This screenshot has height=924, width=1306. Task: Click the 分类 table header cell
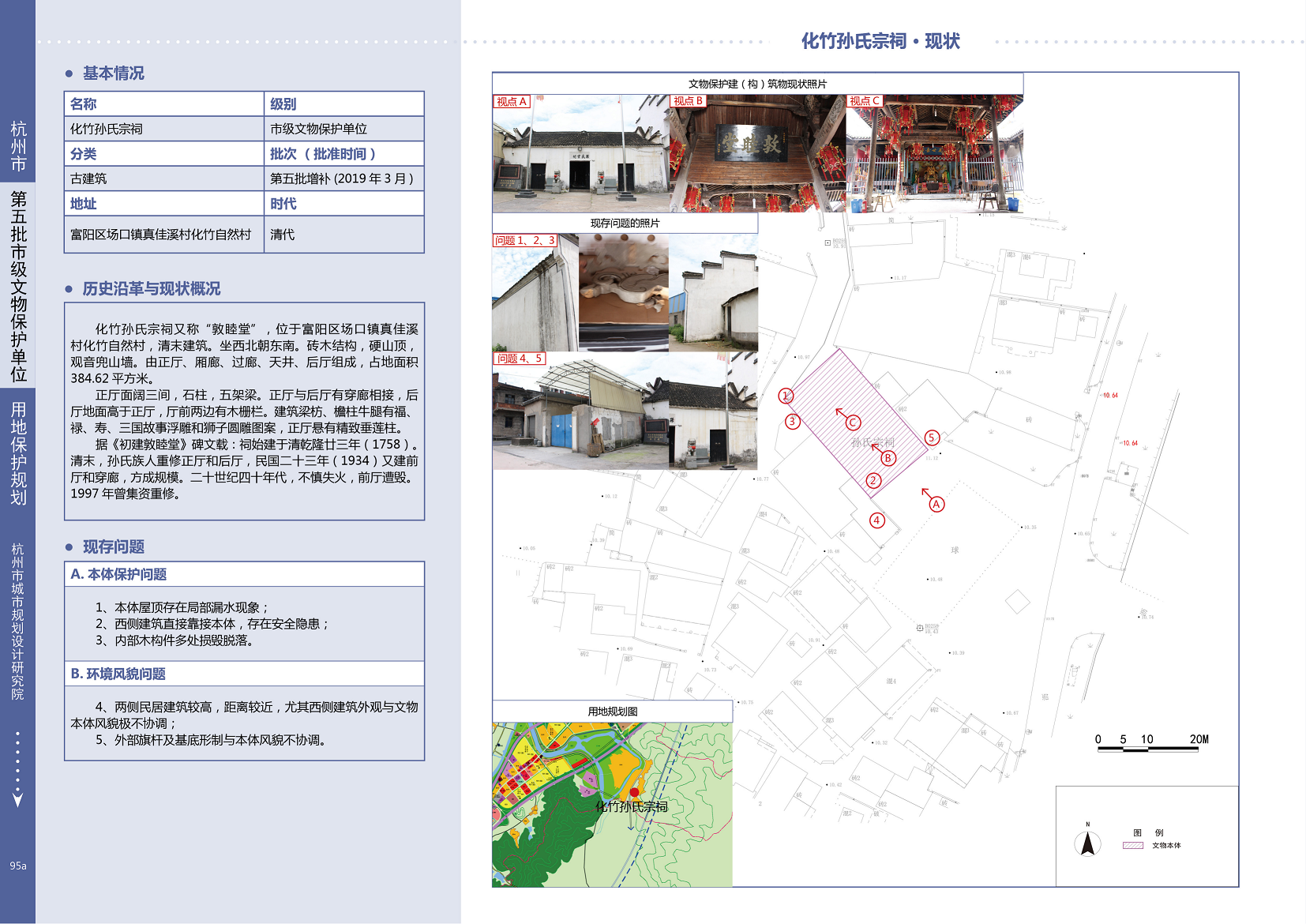(x=164, y=154)
